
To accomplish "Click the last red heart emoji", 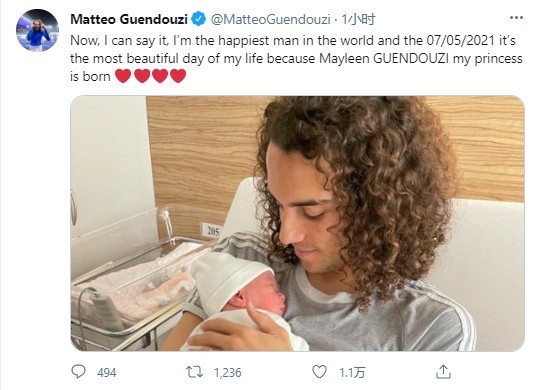I will (178, 76).
